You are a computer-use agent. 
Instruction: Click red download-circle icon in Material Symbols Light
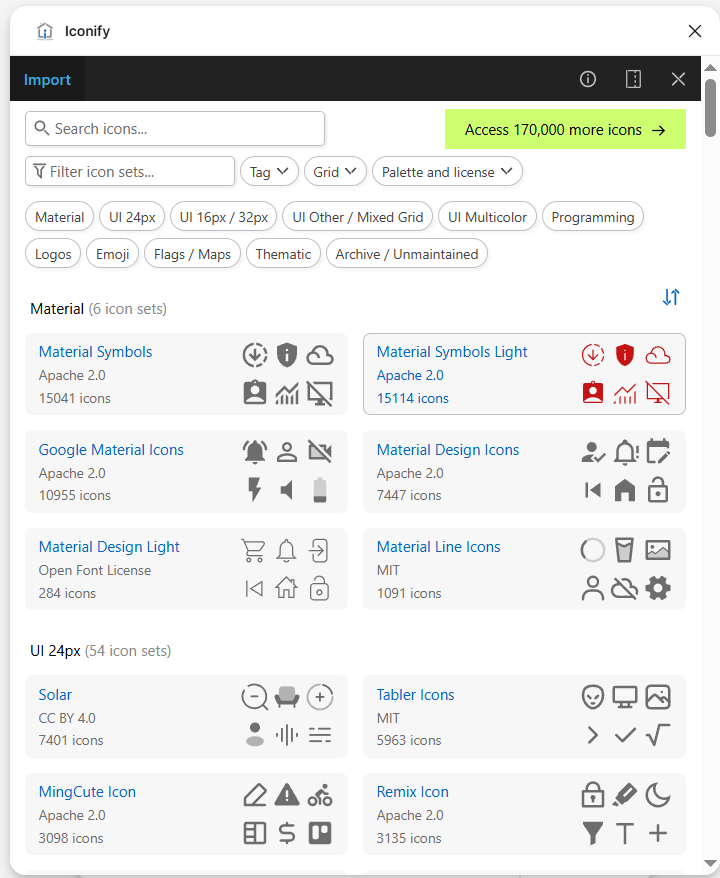pos(592,355)
